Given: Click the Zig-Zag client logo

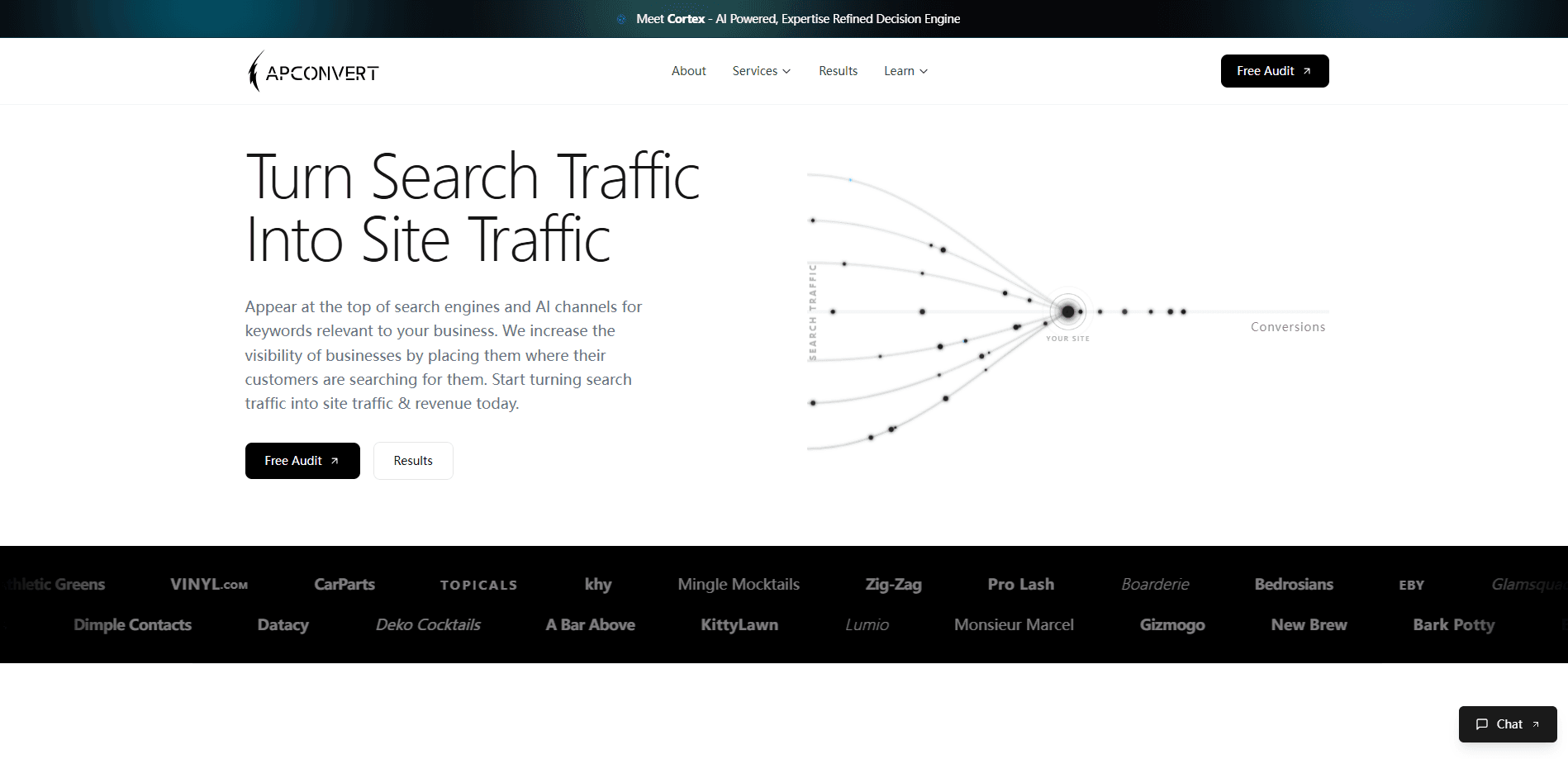Looking at the screenshot, I should (893, 584).
